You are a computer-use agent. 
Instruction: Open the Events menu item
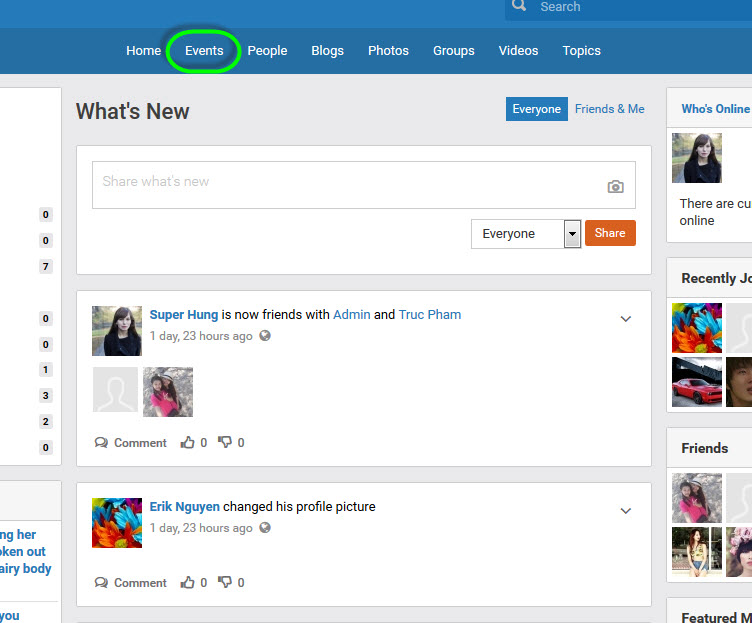click(204, 51)
